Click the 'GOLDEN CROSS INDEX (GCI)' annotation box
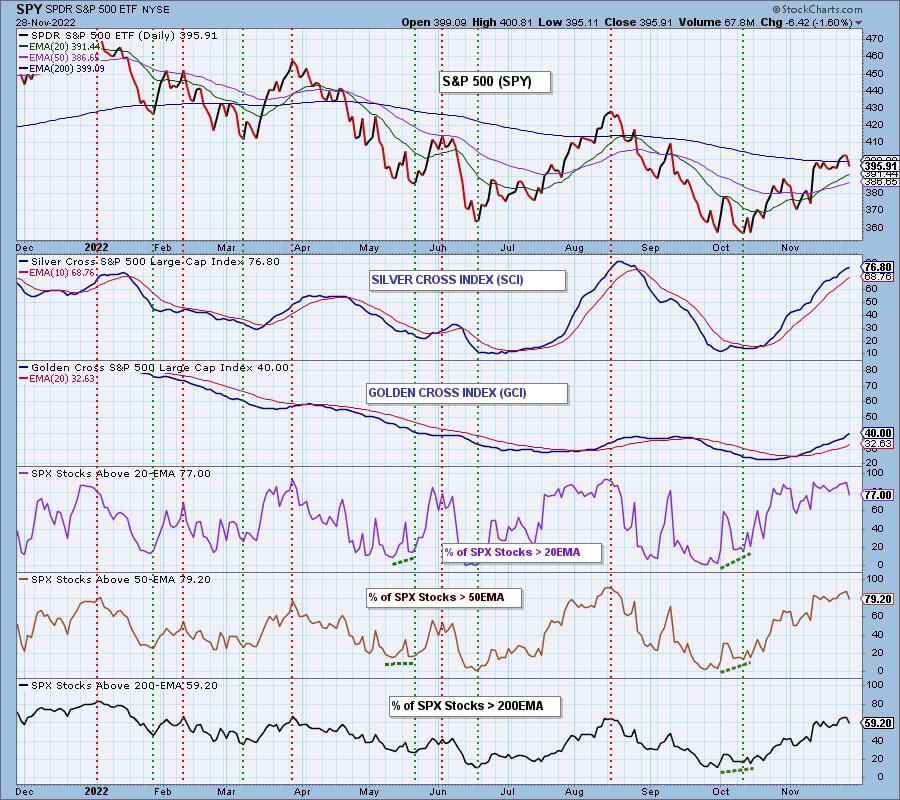Screen dimensions: 900x800 click(x=468, y=393)
